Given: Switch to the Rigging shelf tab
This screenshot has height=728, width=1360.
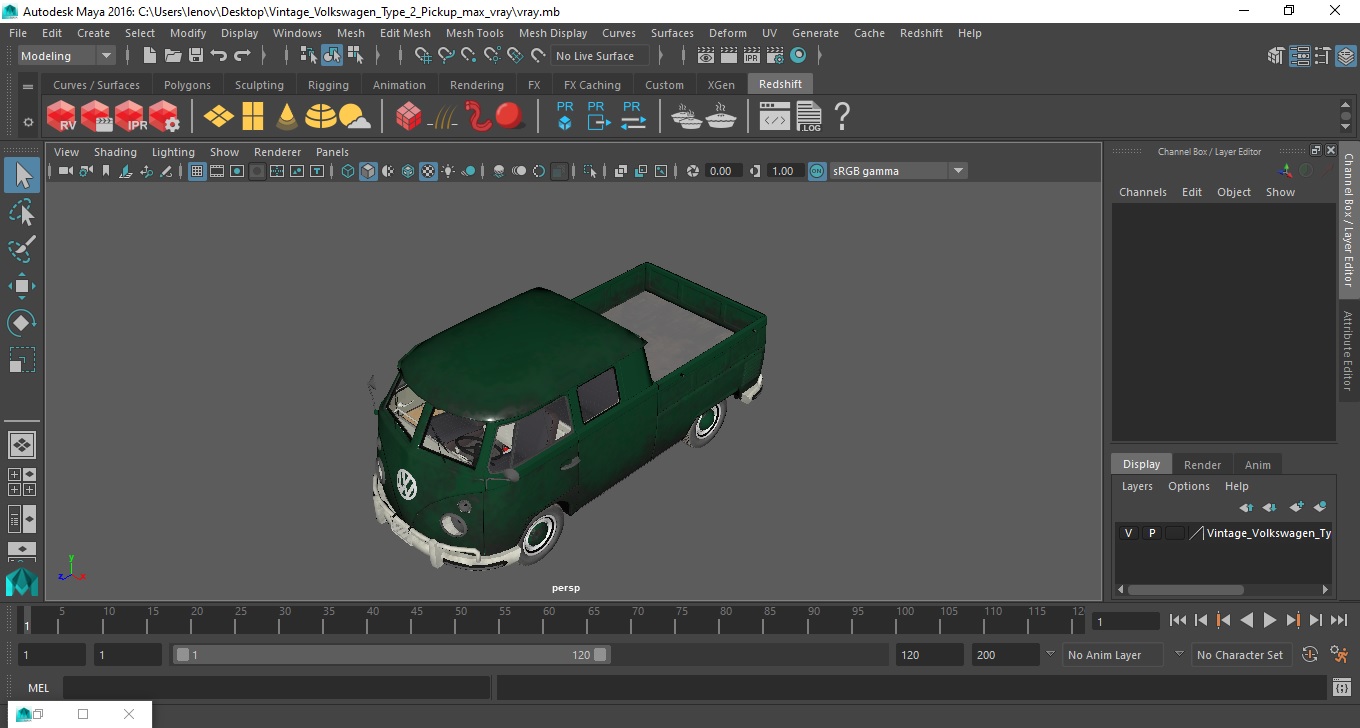Looking at the screenshot, I should (328, 85).
